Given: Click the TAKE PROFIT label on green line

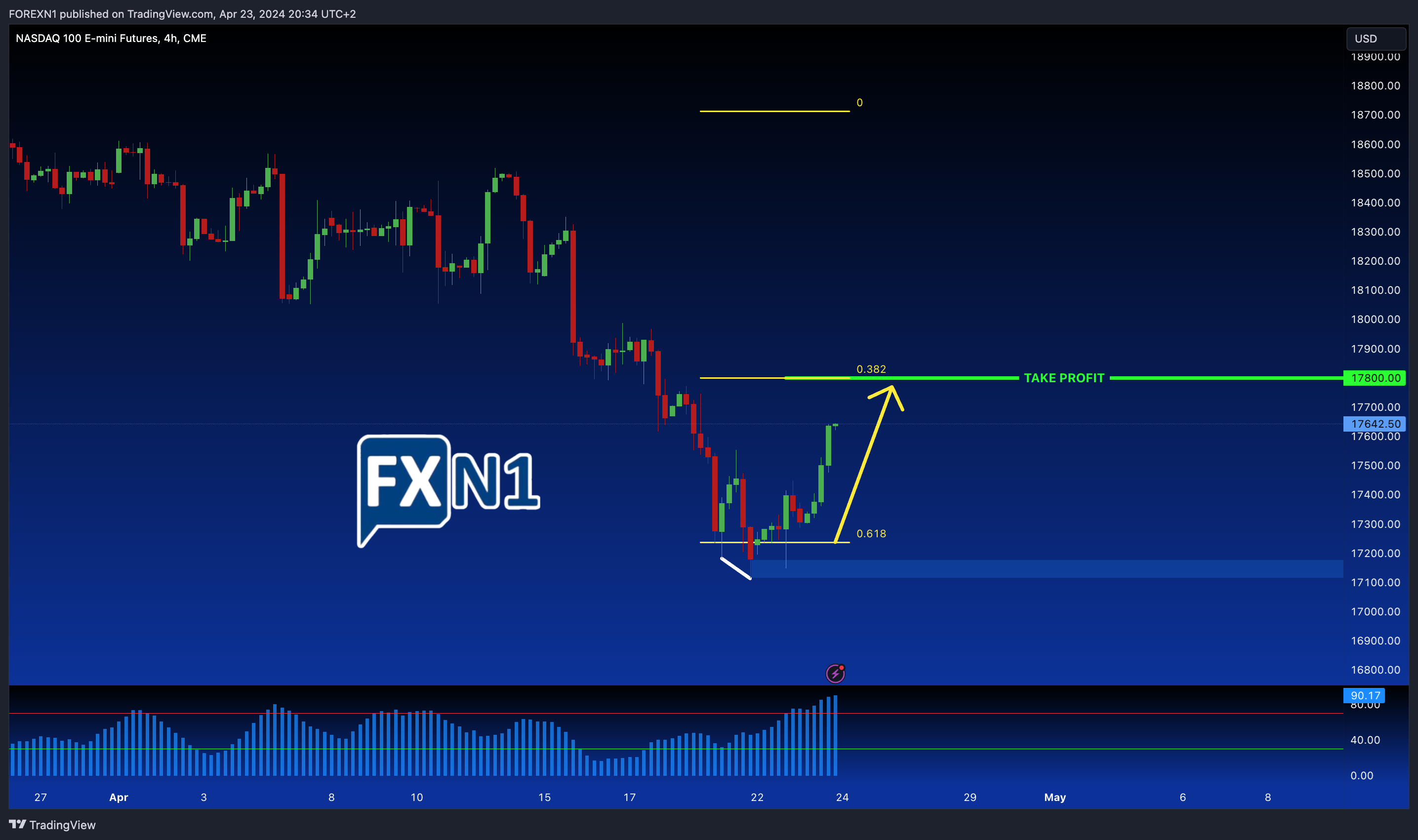Looking at the screenshot, I should coord(1064,378).
